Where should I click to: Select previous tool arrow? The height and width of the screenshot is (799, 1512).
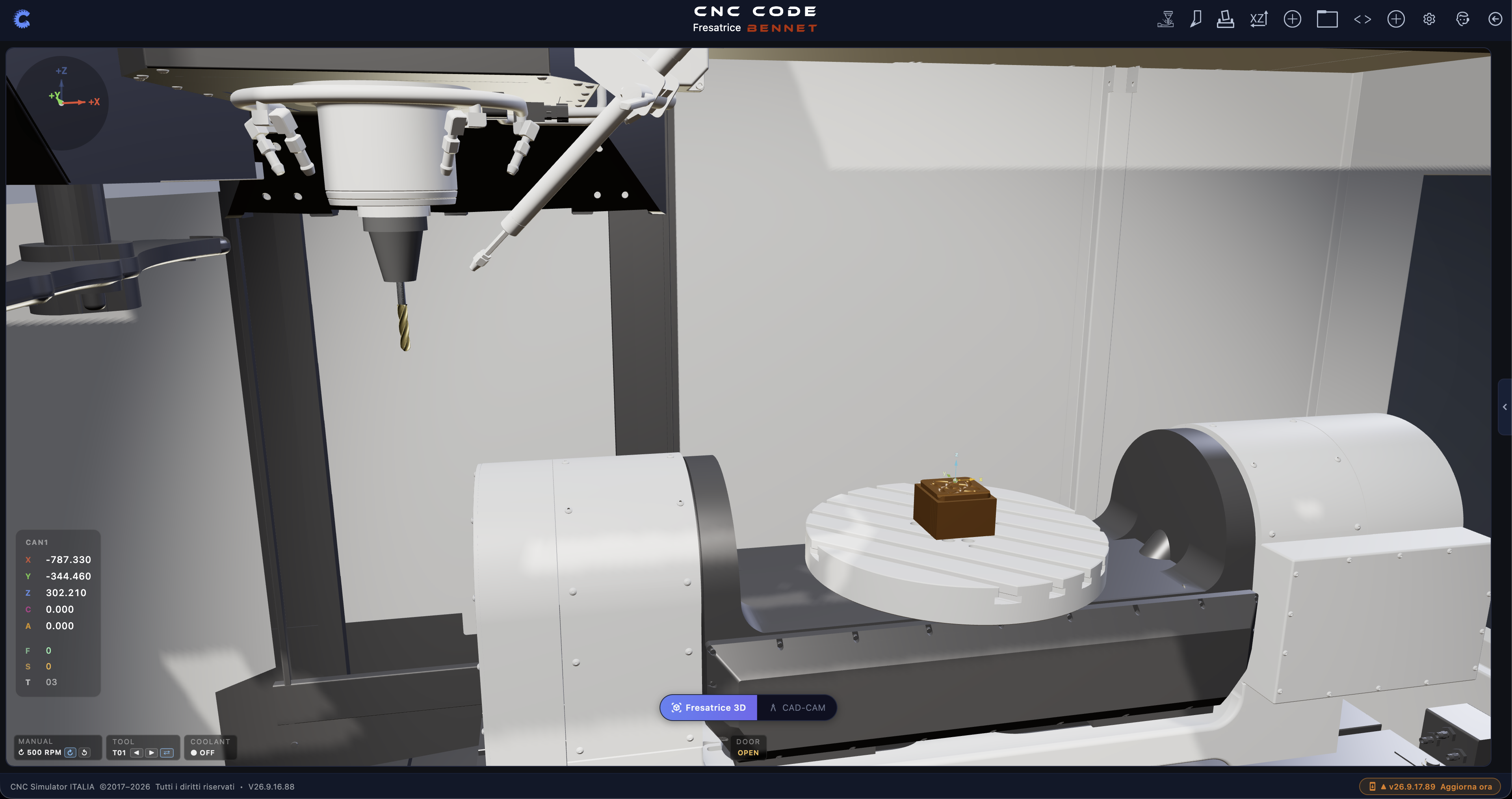[137, 753]
